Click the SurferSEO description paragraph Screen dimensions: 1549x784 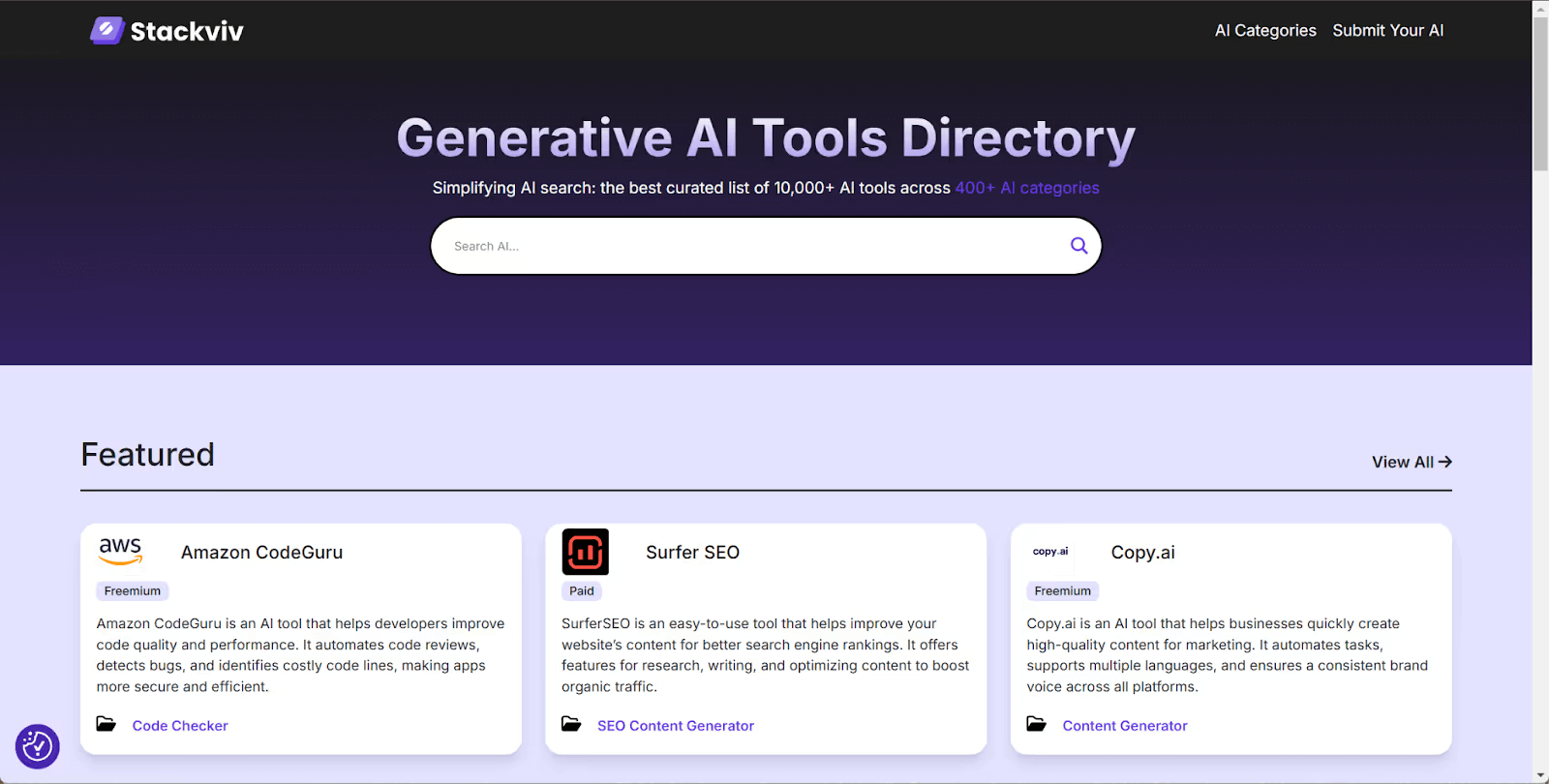[765, 655]
